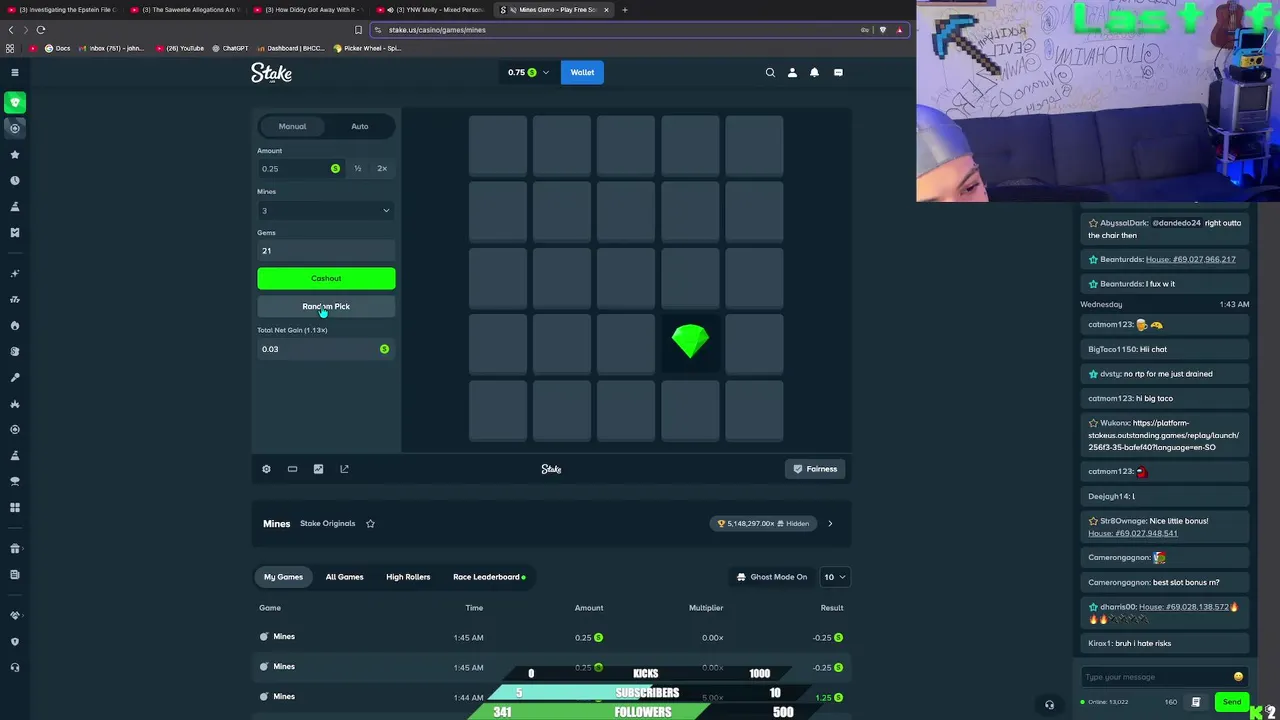This screenshot has height=720, width=1280.
Task: Click the green Cashout button
Action: (326, 278)
